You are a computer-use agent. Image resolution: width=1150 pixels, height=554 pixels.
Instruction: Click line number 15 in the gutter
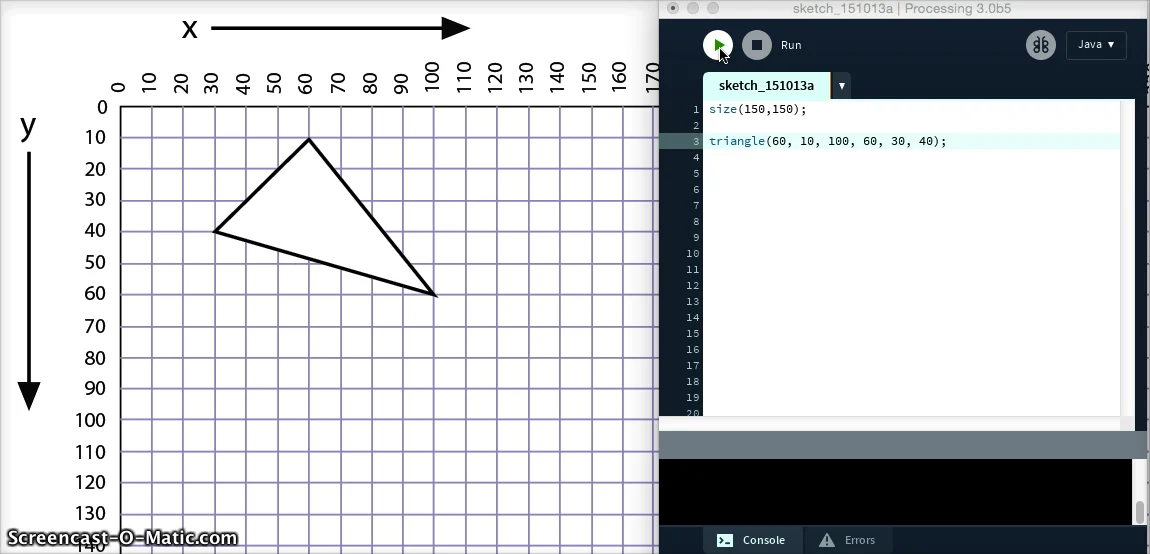coord(692,334)
